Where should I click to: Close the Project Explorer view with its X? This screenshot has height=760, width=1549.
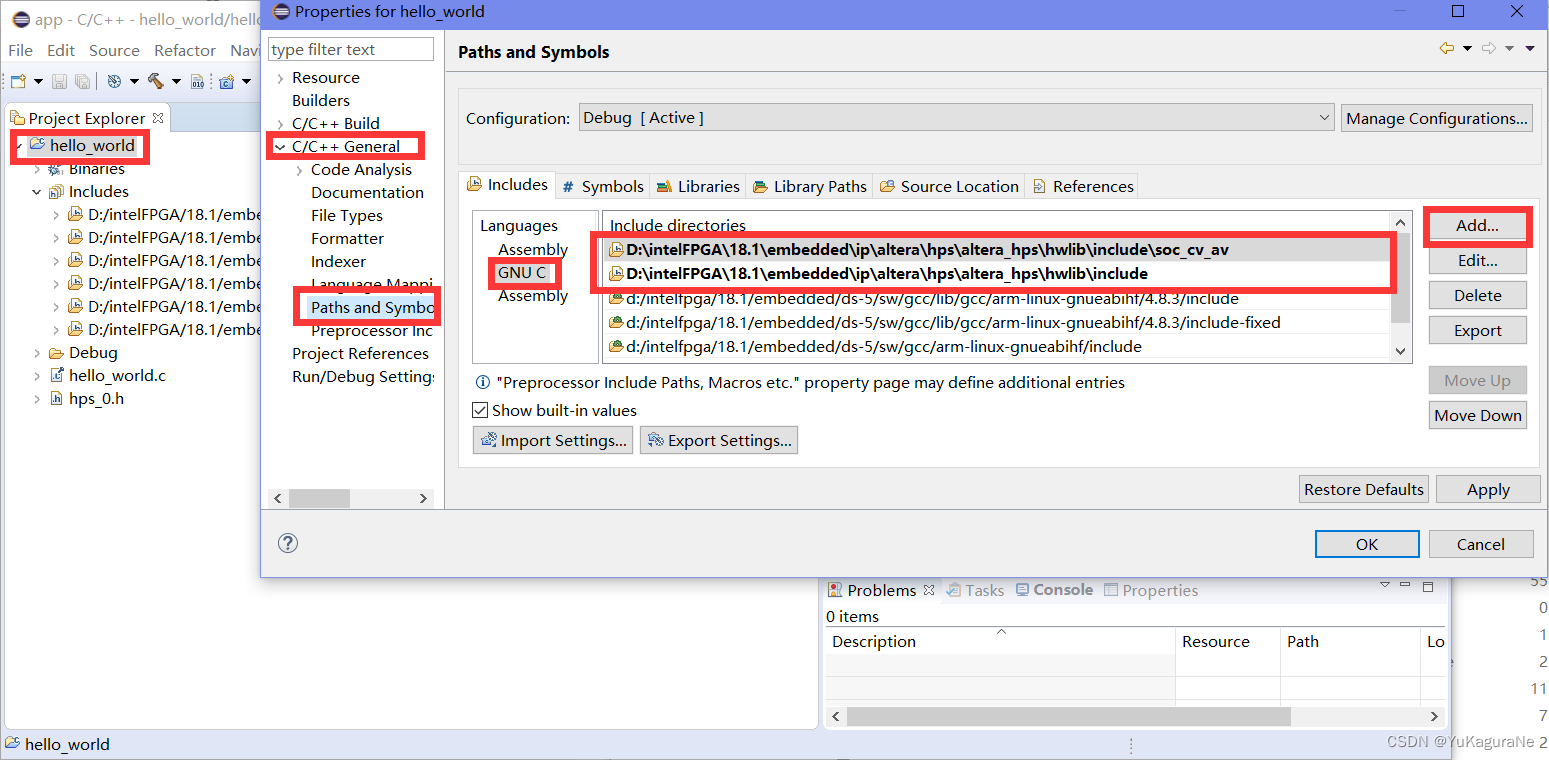click(157, 117)
